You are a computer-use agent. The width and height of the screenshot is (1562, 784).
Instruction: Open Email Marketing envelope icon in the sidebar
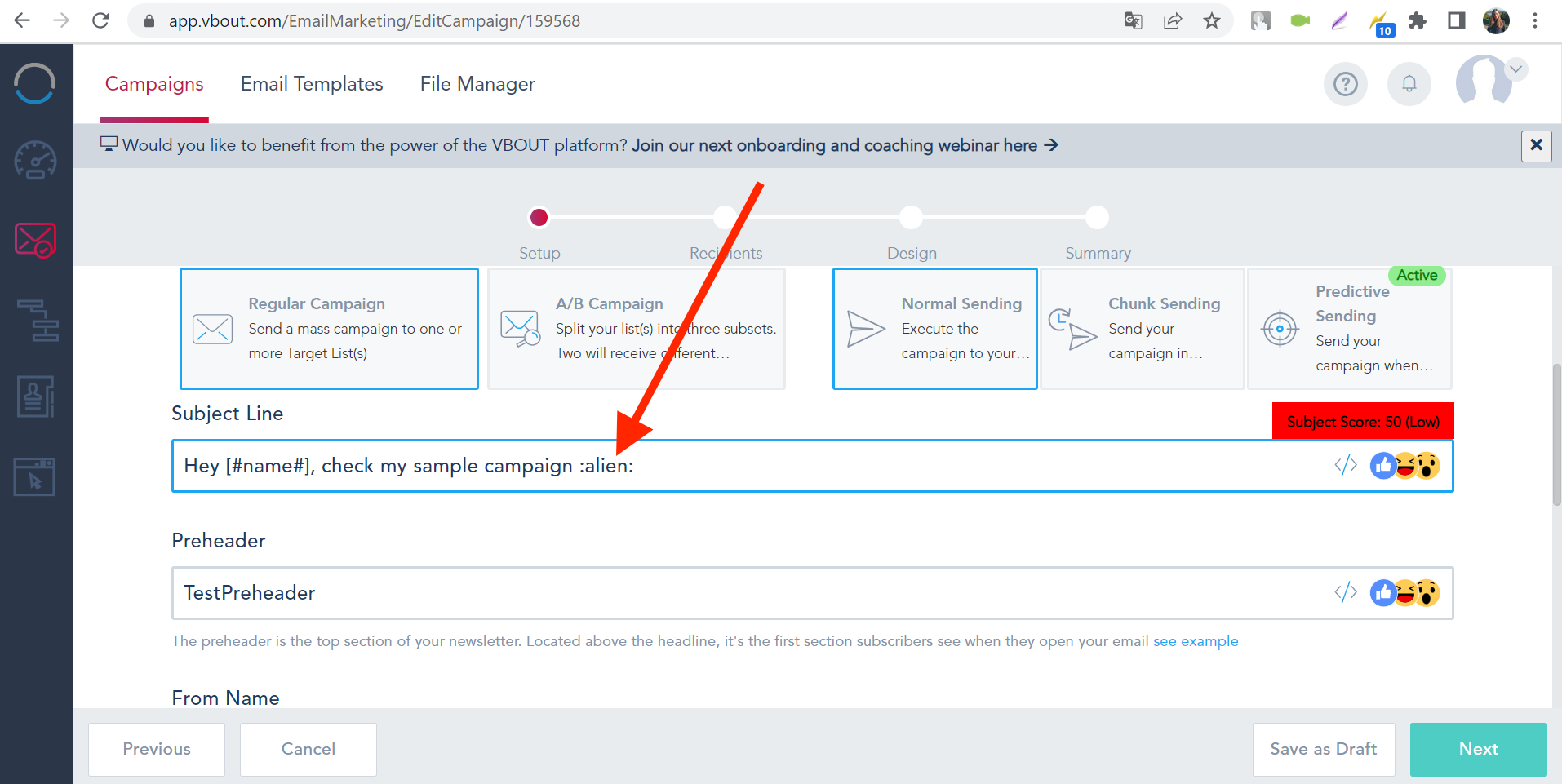pyautogui.click(x=35, y=240)
